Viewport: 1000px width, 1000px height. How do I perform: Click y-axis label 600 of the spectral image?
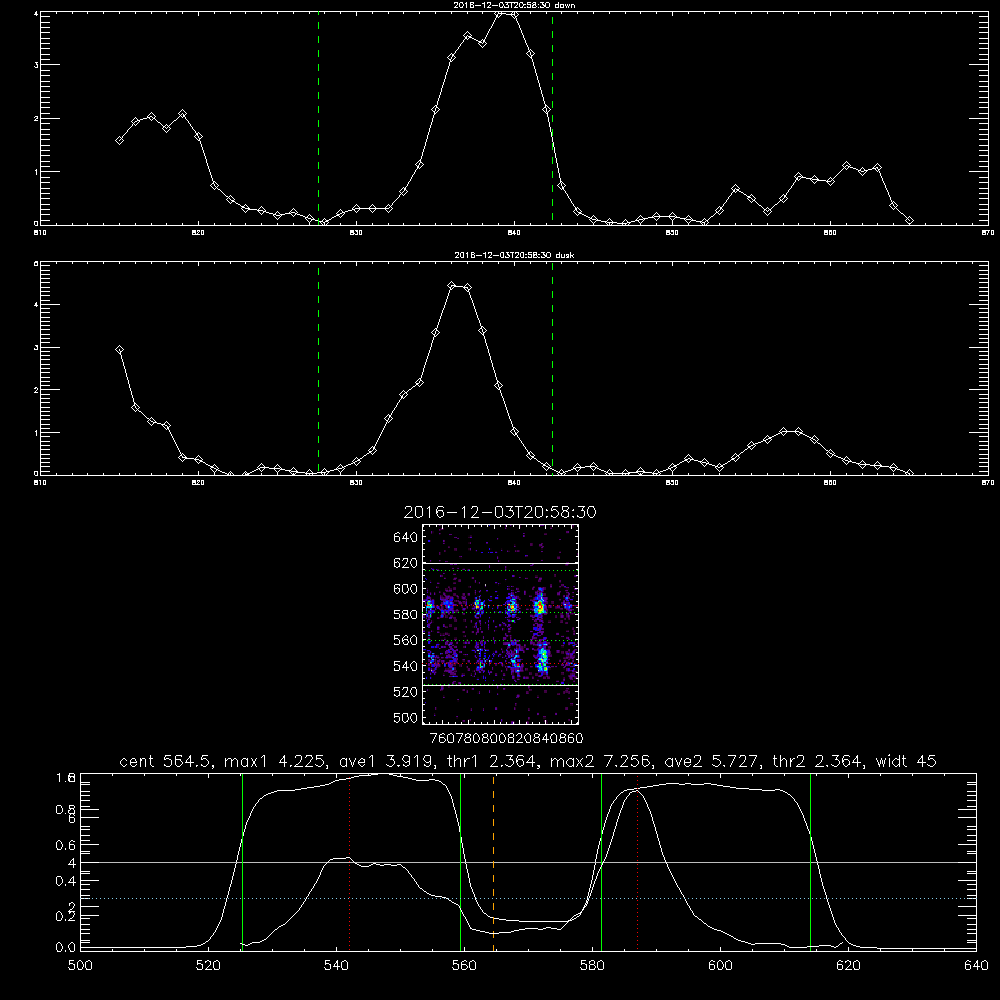click(406, 589)
